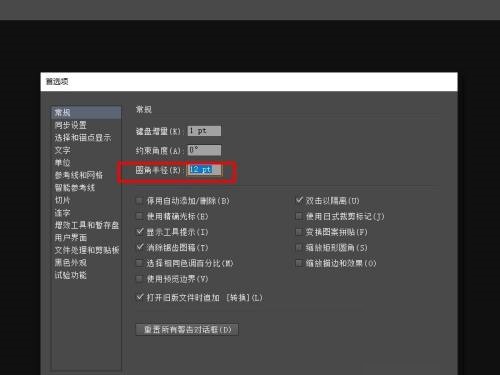Select 同步设置 in the preferences list
The image size is (500, 375).
(x=71, y=125)
